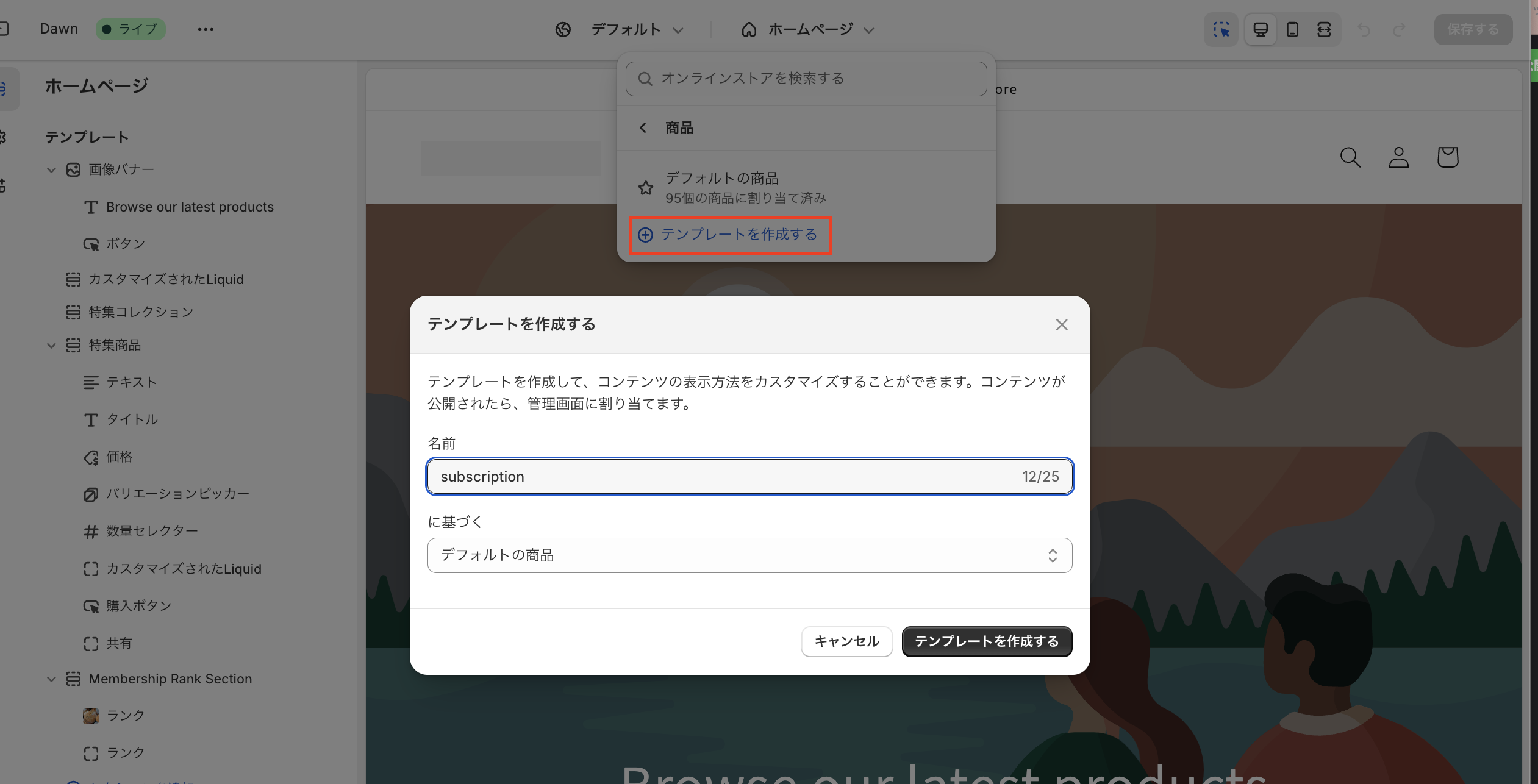Switch to mobile preview icon
Viewport: 1538px width, 784px height.
click(1292, 29)
